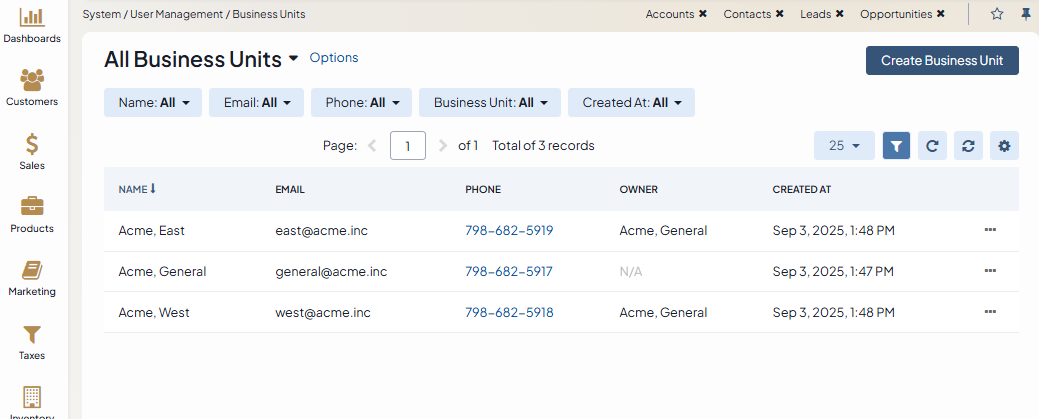Expand the Name filter dropdown
The width and height of the screenshot is (1039, 419).
[153, 102]
